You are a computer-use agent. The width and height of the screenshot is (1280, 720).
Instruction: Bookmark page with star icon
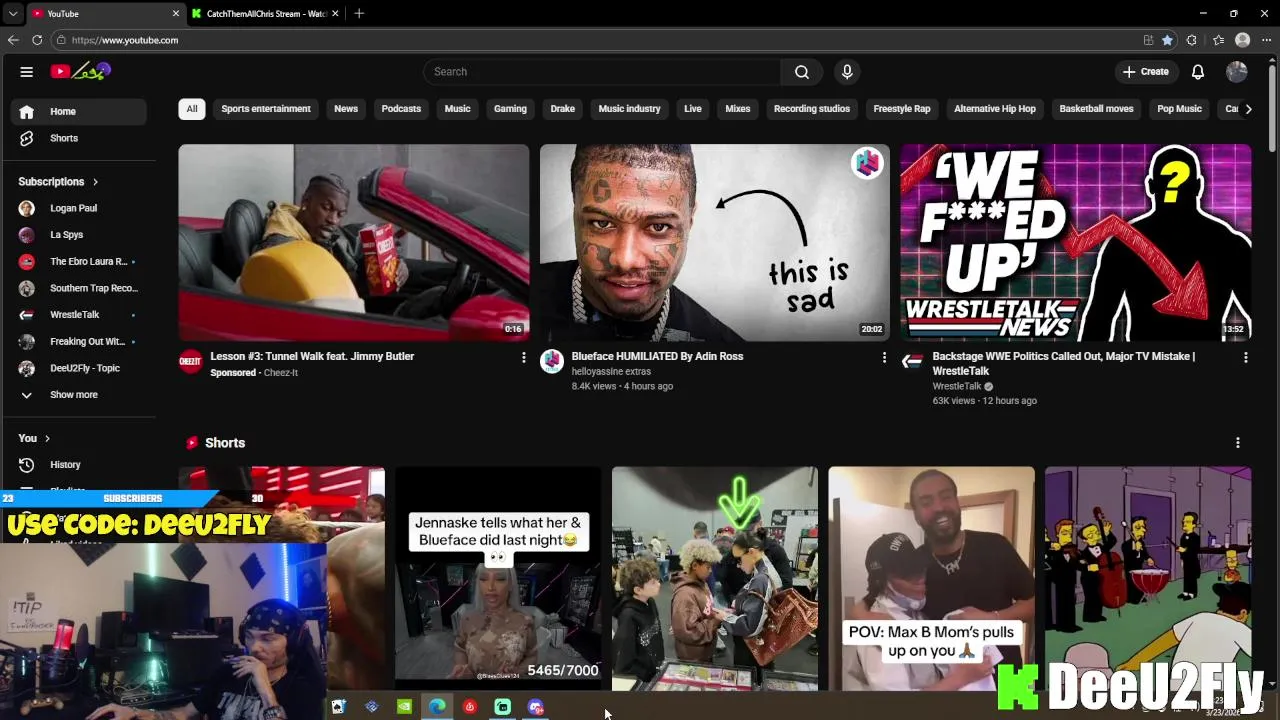[x=1167, y=40]
